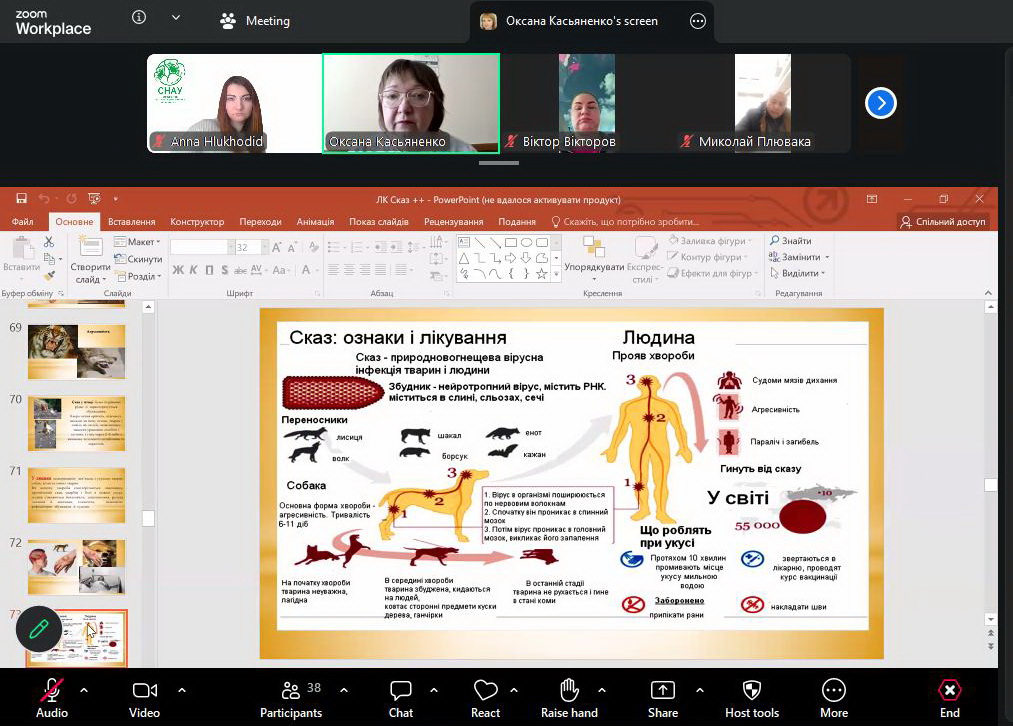Viewport: 1013px width, 726px height.
Task: Click the green annotation pencil button
Action: click(39, 629)
